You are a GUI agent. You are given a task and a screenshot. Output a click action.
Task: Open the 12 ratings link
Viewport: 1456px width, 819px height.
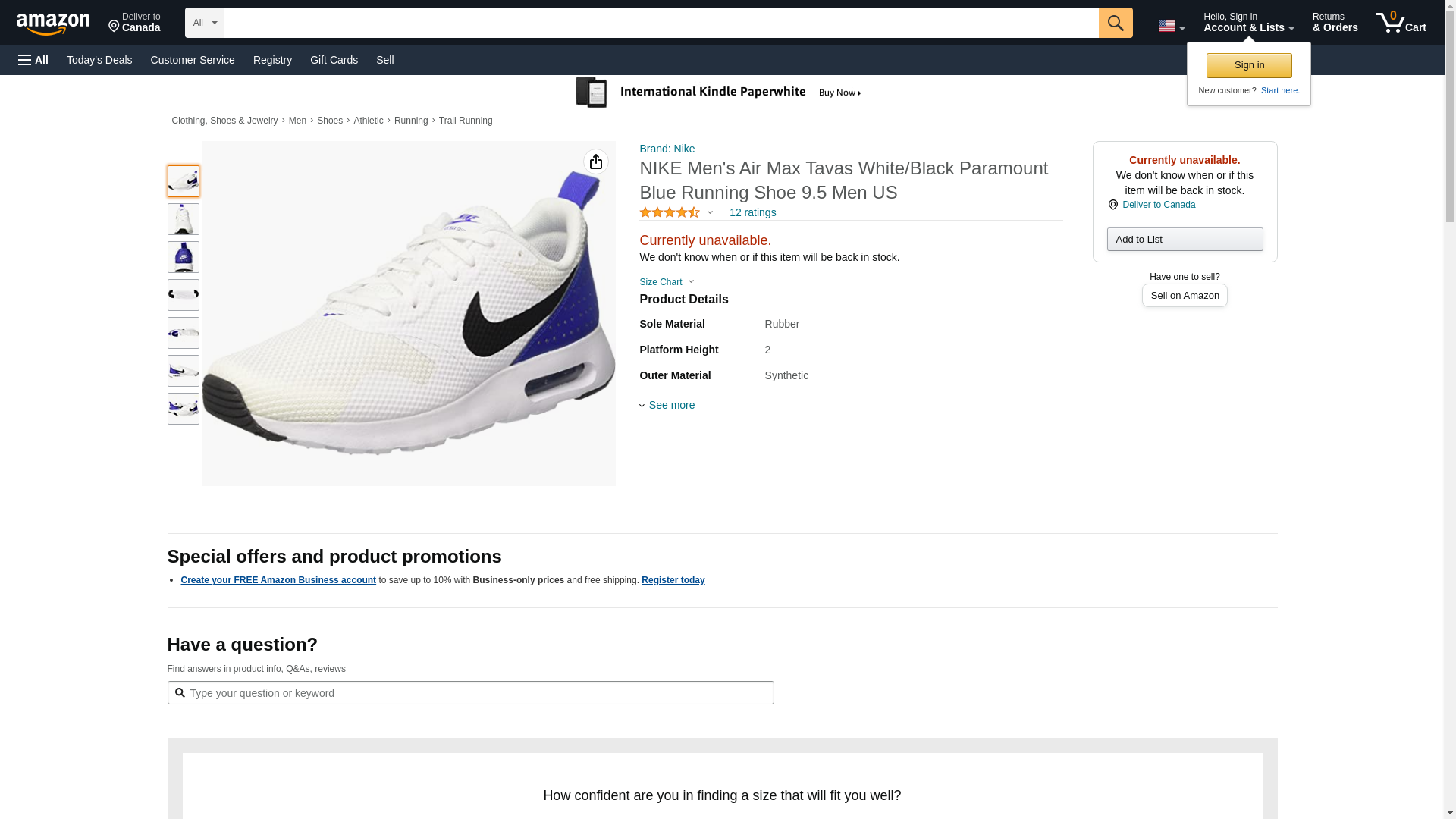pyautogui.click(x=752, y=212)
